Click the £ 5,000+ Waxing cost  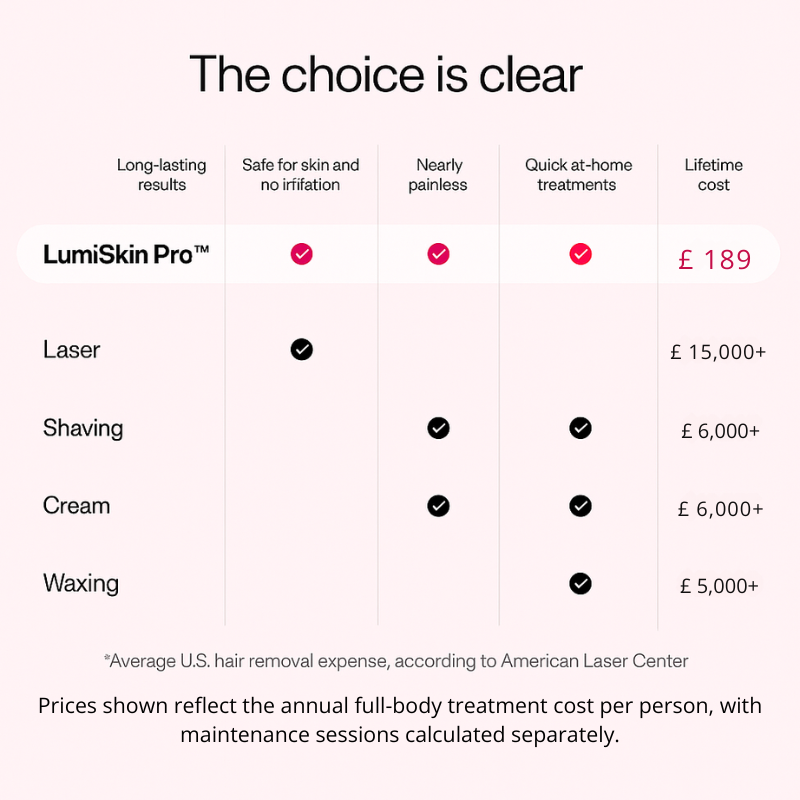(x=718, y=587)
